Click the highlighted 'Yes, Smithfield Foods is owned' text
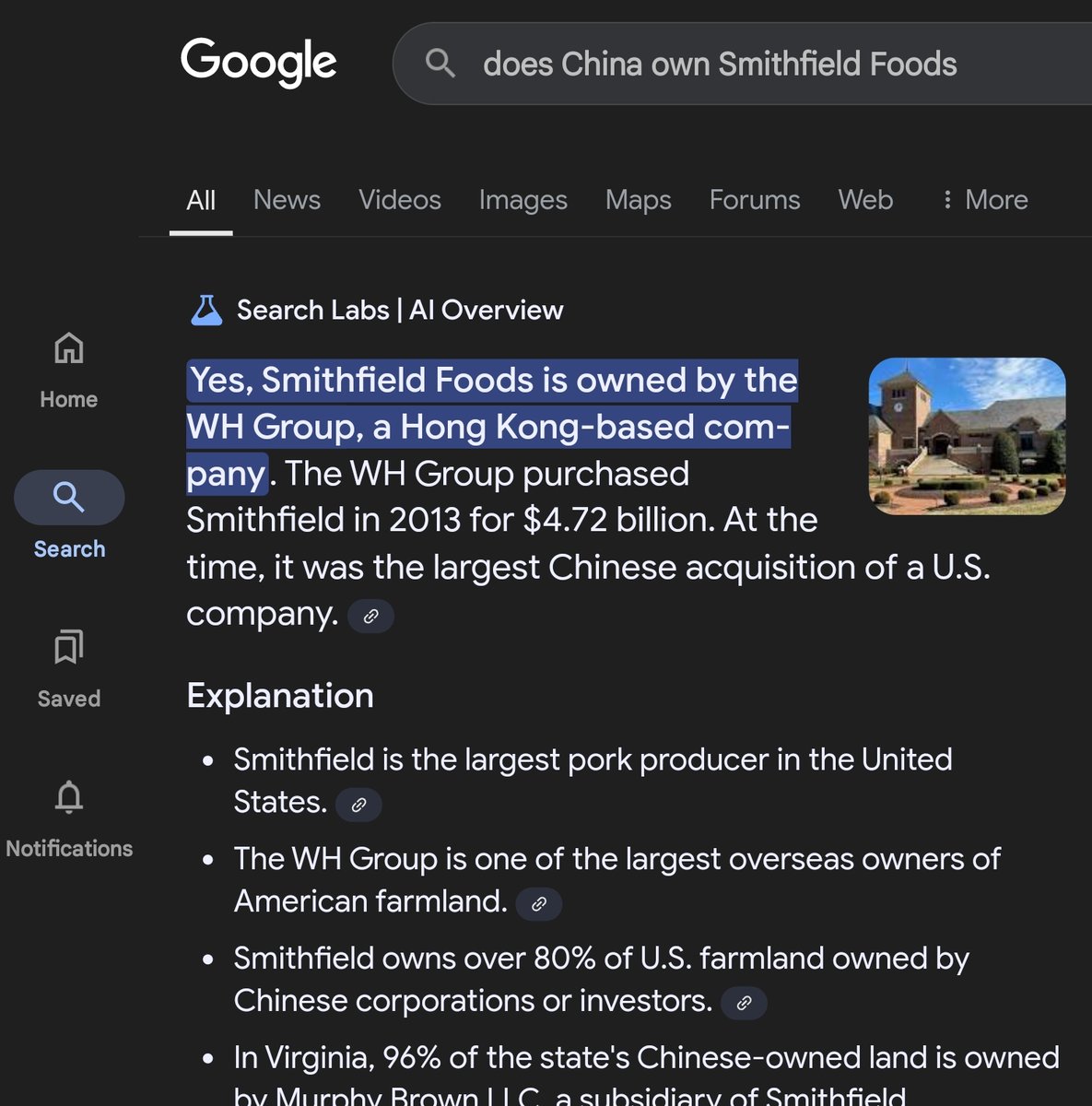Viewport: 1092px width, 1106px height. 492,427
